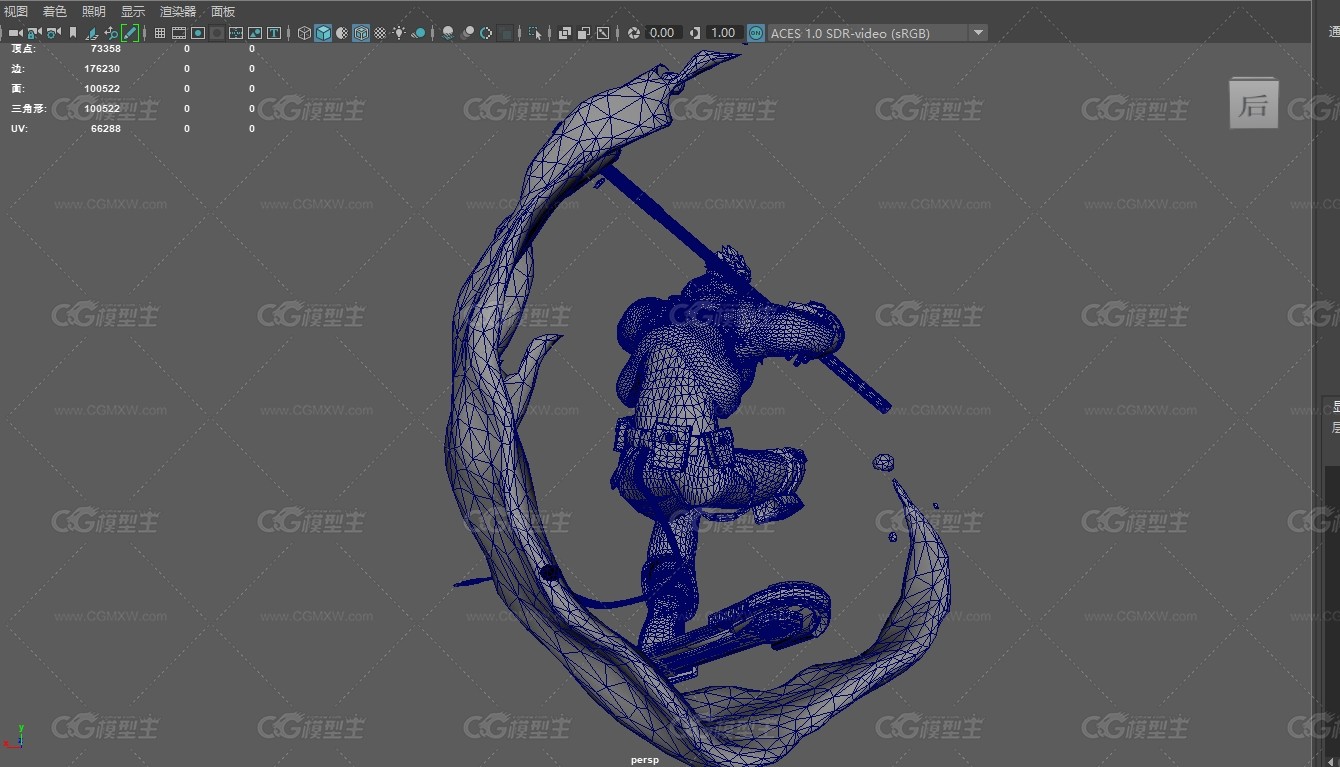Open the ACES 1.0 SDR-video view transform dropdown
Viewport: 1340px width, 767px height.
click(x=878, y=33)
